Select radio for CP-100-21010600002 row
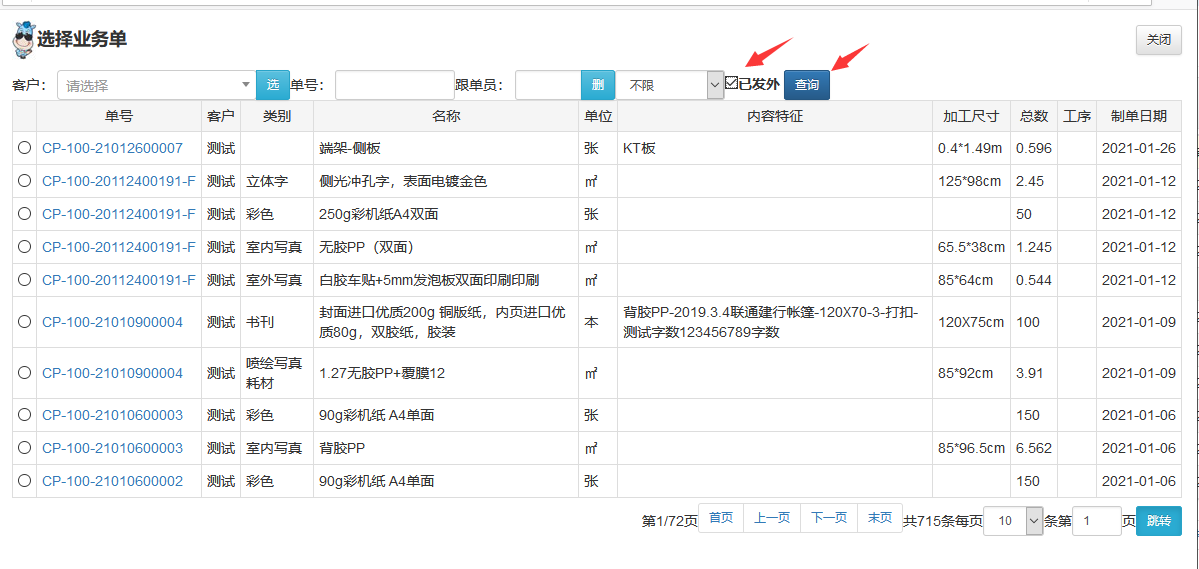Image resolution: width=1199 pixels, height=569 pixels. 24,480
